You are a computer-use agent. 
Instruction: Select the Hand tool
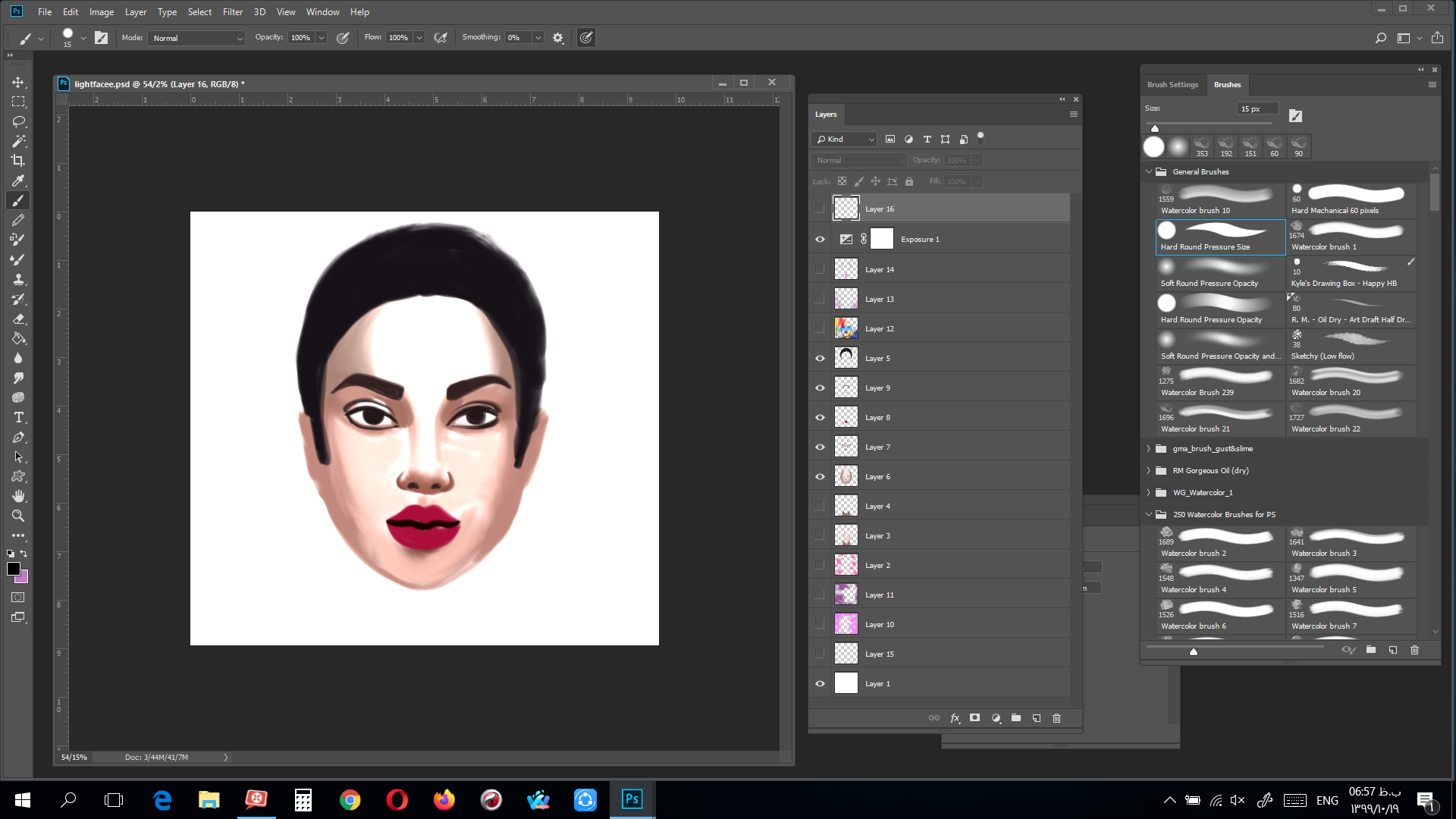(18, 496)
